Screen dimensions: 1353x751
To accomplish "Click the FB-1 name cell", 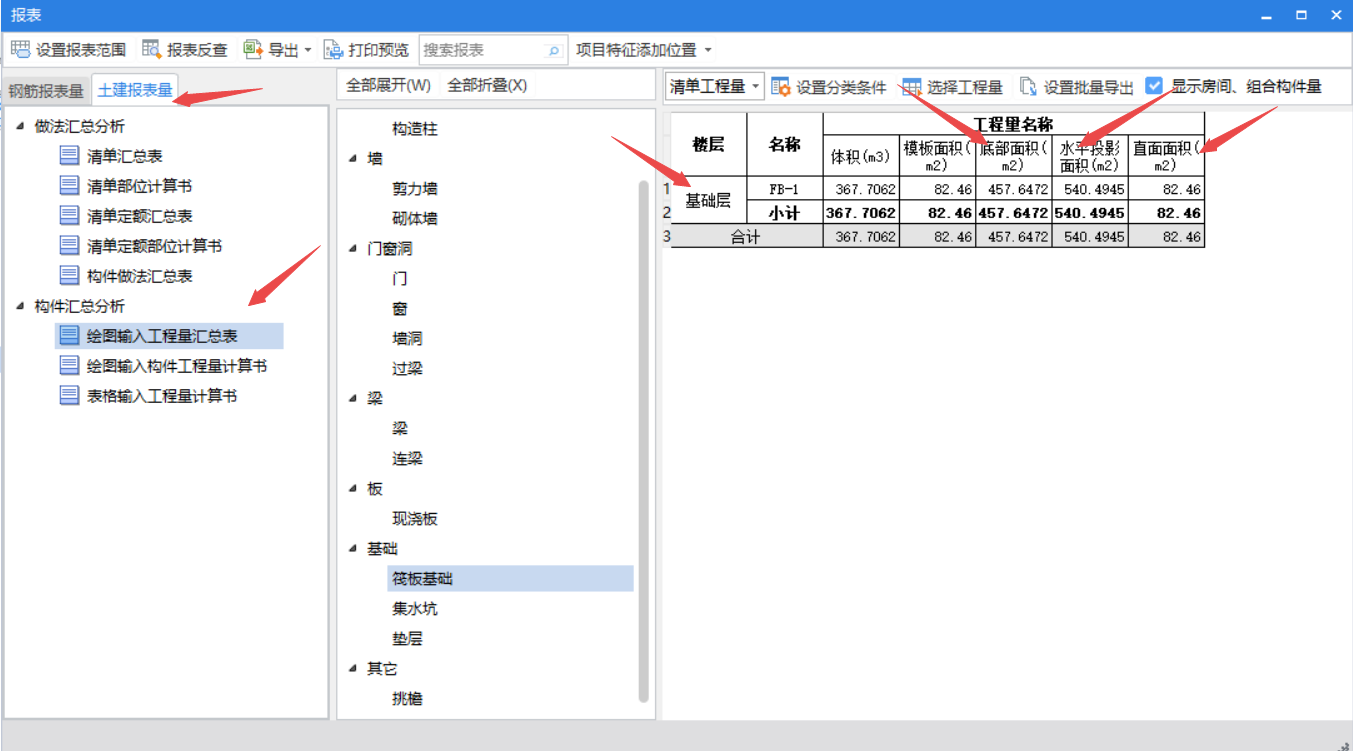I will point(785,189).
